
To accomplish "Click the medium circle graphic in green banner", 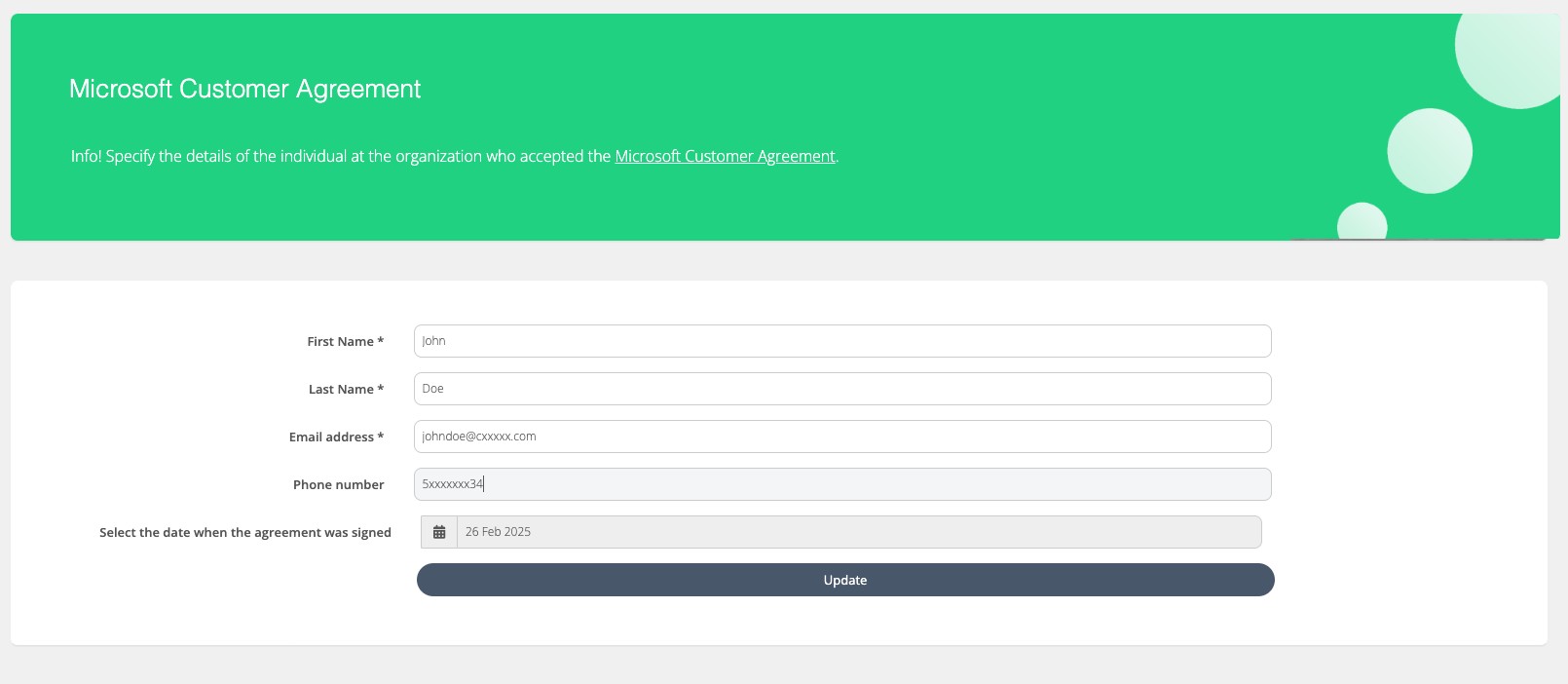I will click(x=1429, y=151).
